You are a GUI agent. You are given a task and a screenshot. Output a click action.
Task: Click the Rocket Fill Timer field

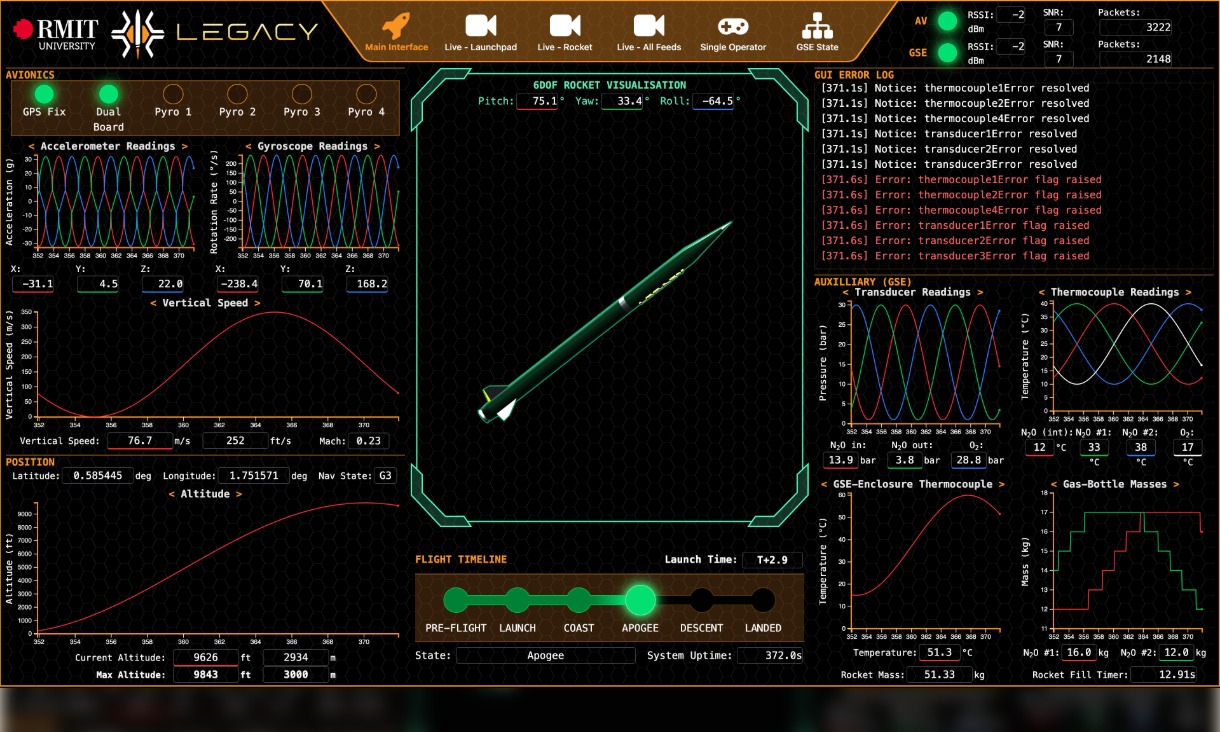[x=1164, y=675]
